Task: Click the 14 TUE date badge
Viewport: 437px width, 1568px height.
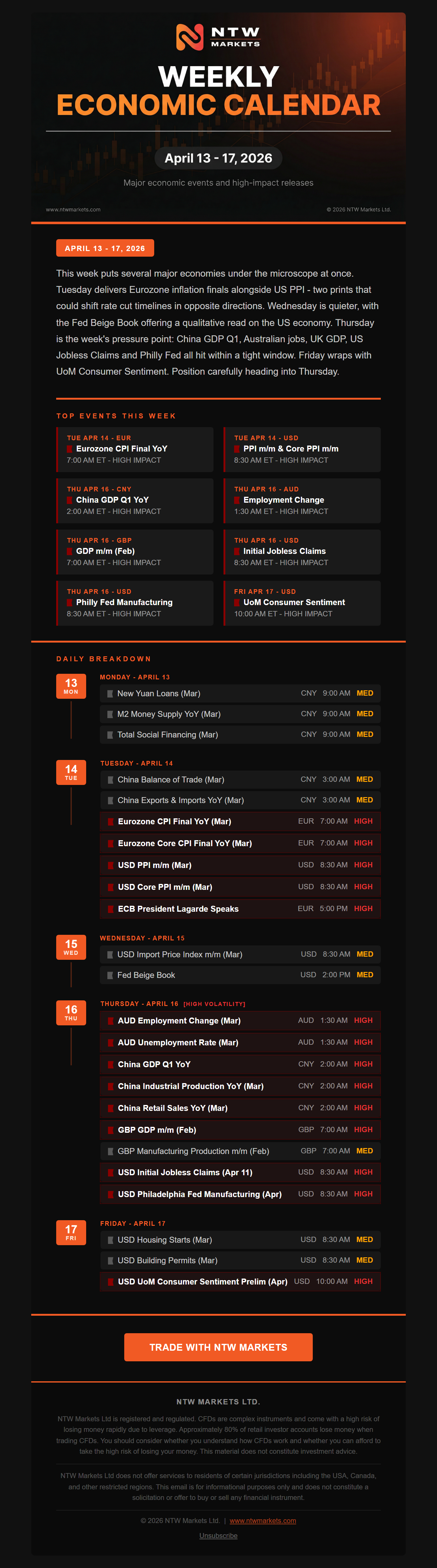Action: [x=71, y=772]
